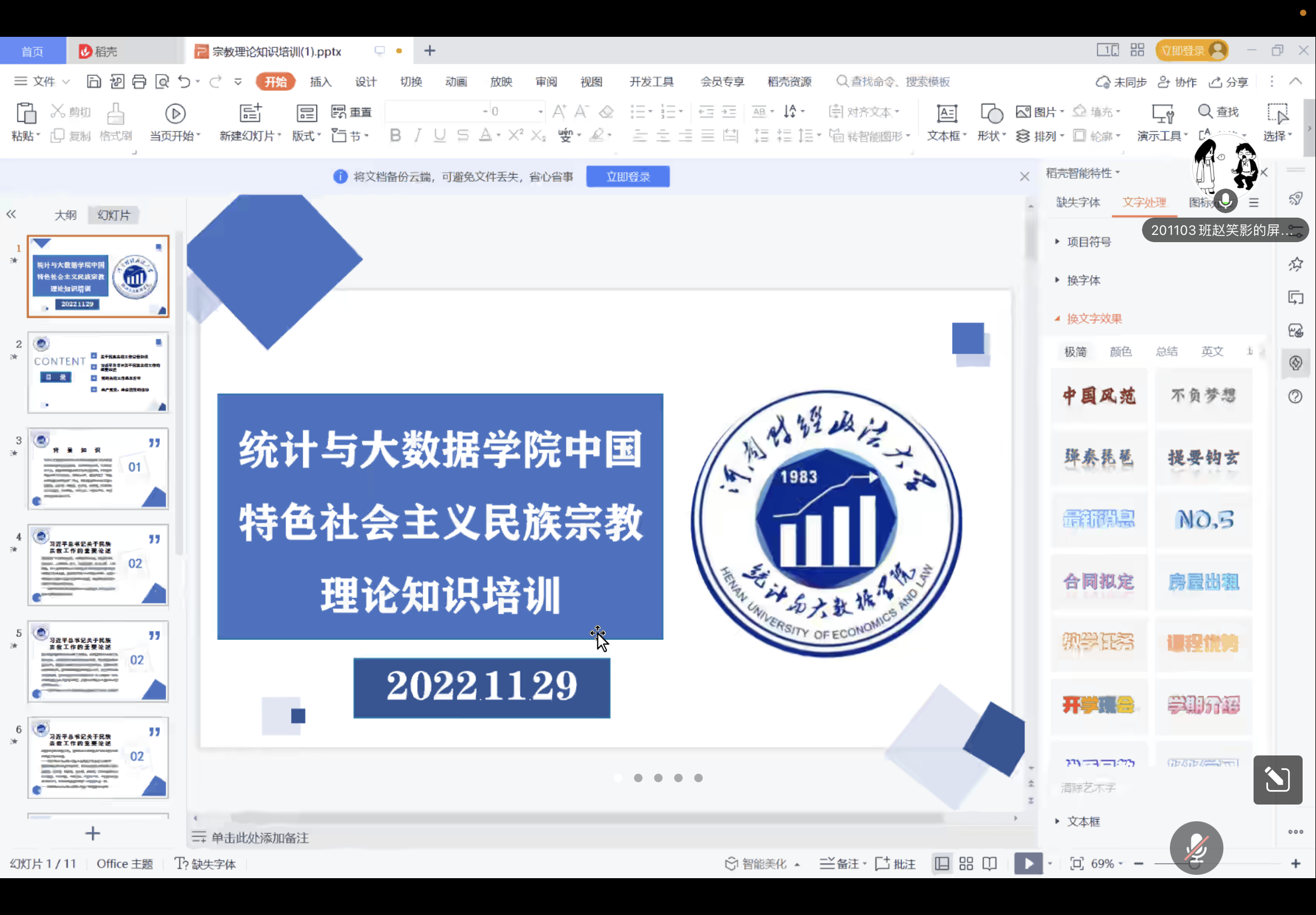Expand the 文本框 section in side panel

pyautogui.click(x=1083, y=822)
